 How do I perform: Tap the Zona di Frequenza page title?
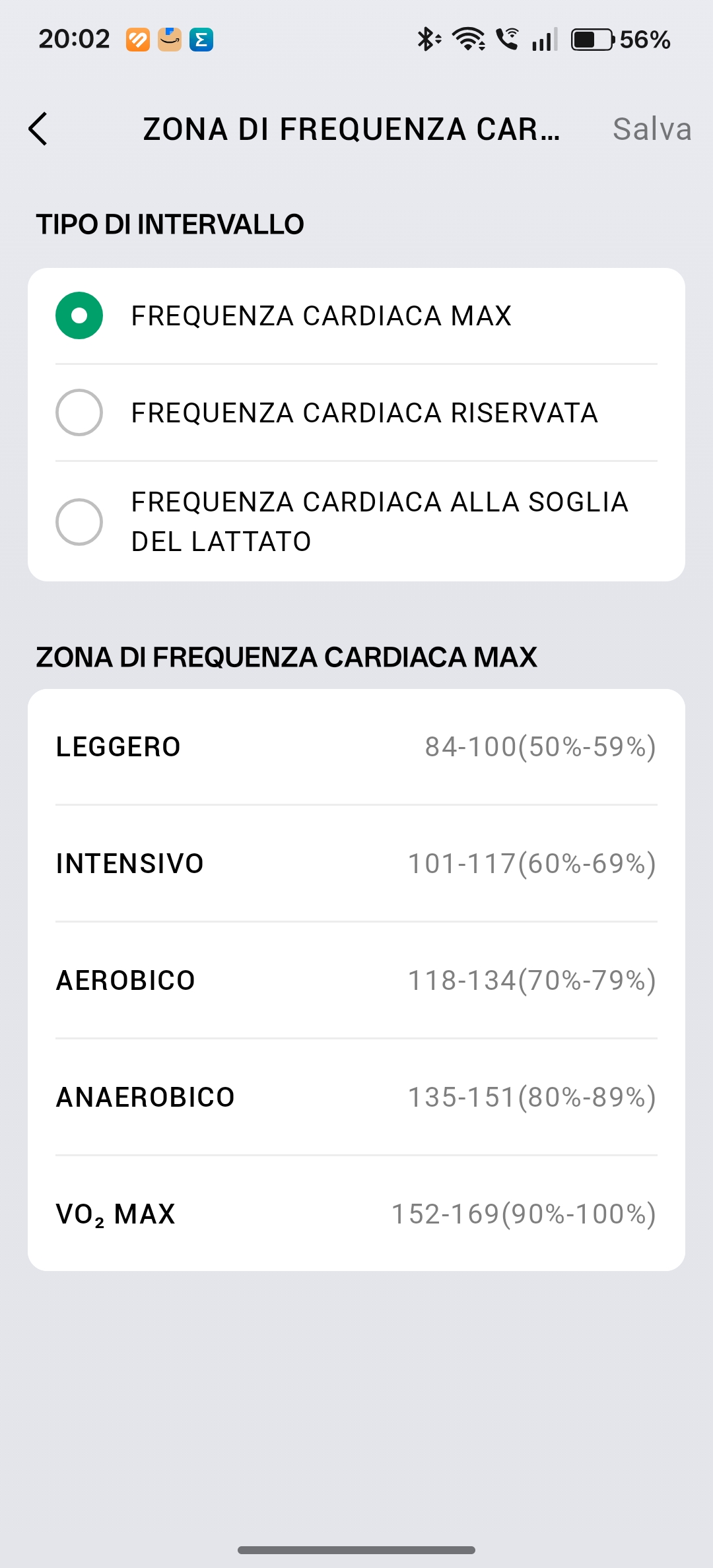coord(351,129)
